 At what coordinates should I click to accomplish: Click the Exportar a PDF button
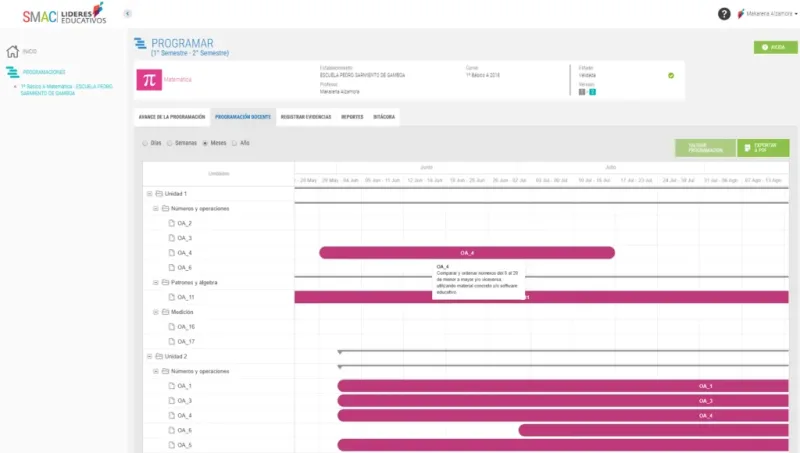pos(763,148)
